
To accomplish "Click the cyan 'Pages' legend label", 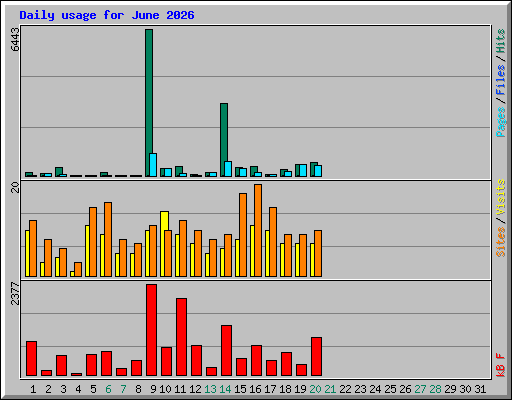I will 501,122.
